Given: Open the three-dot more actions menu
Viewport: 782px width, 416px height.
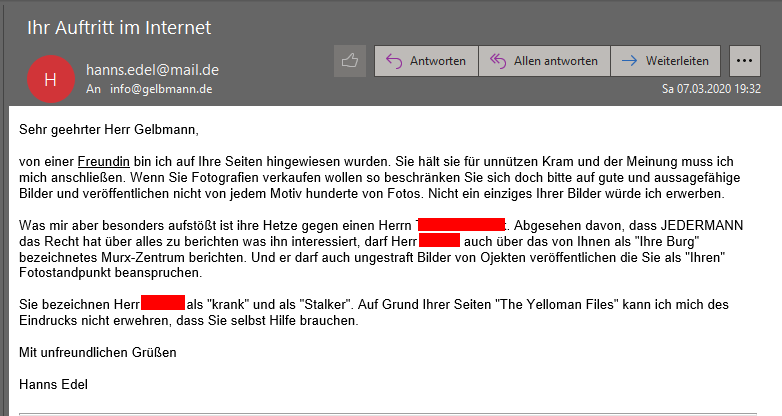Looking at the screenshot, I should [x=745, y=61].
